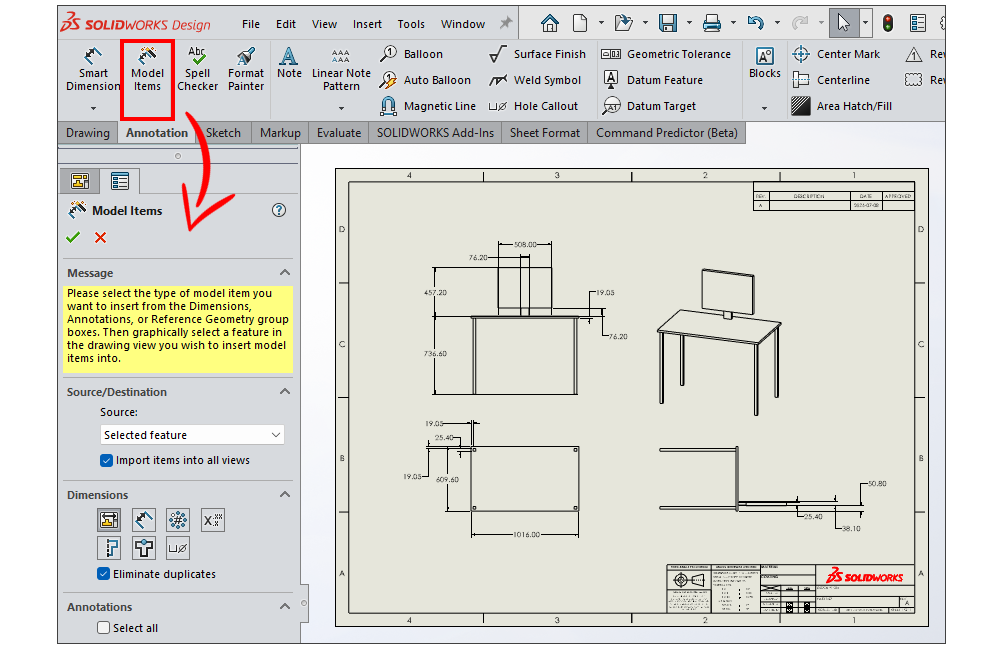Viewport: 1000px width, 650px height.
Task: Switch to PropertyManager tab
Action: [x=119, y=181]
